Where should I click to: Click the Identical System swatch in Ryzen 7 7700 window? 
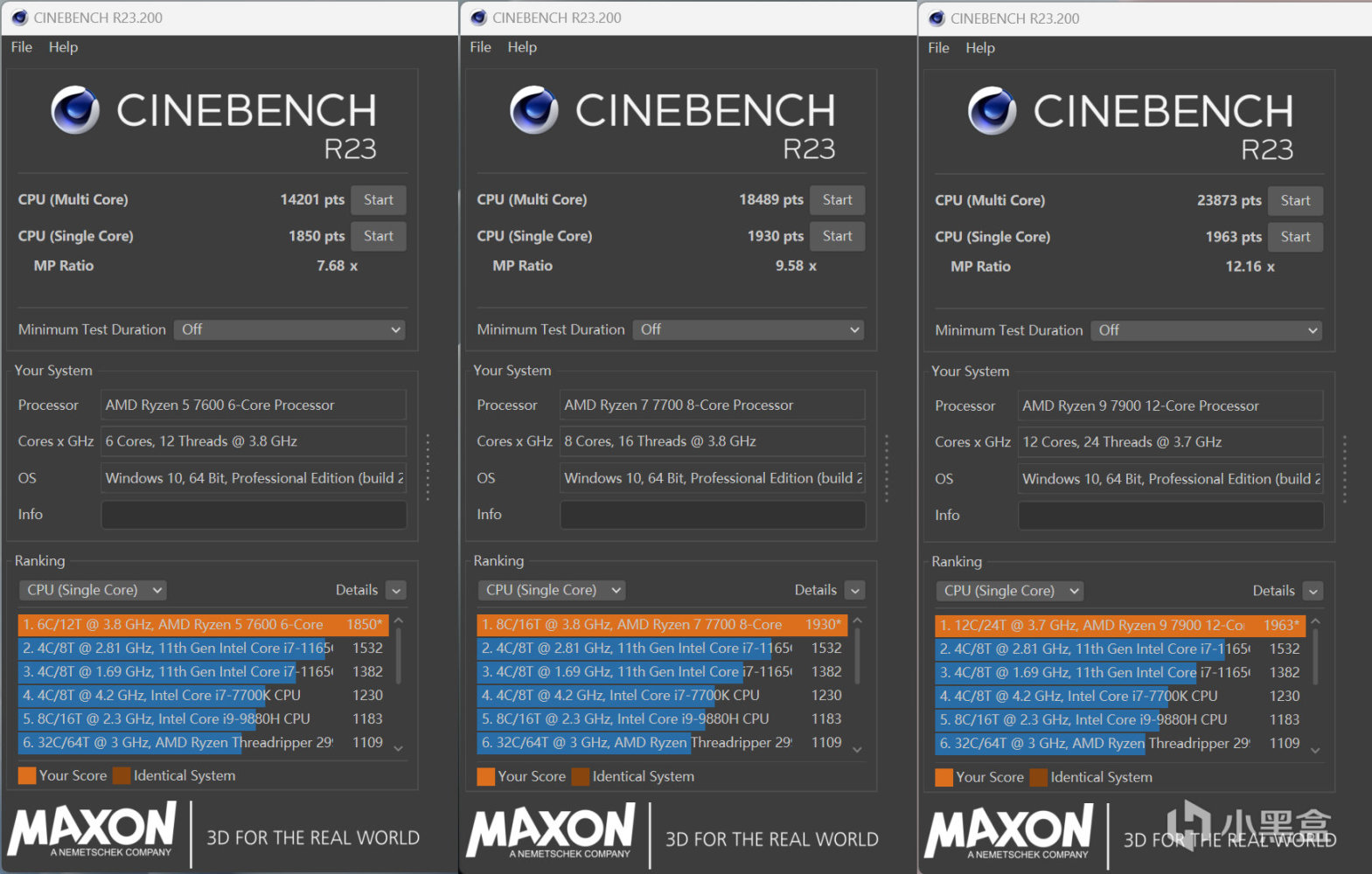[x=581, y=776]
